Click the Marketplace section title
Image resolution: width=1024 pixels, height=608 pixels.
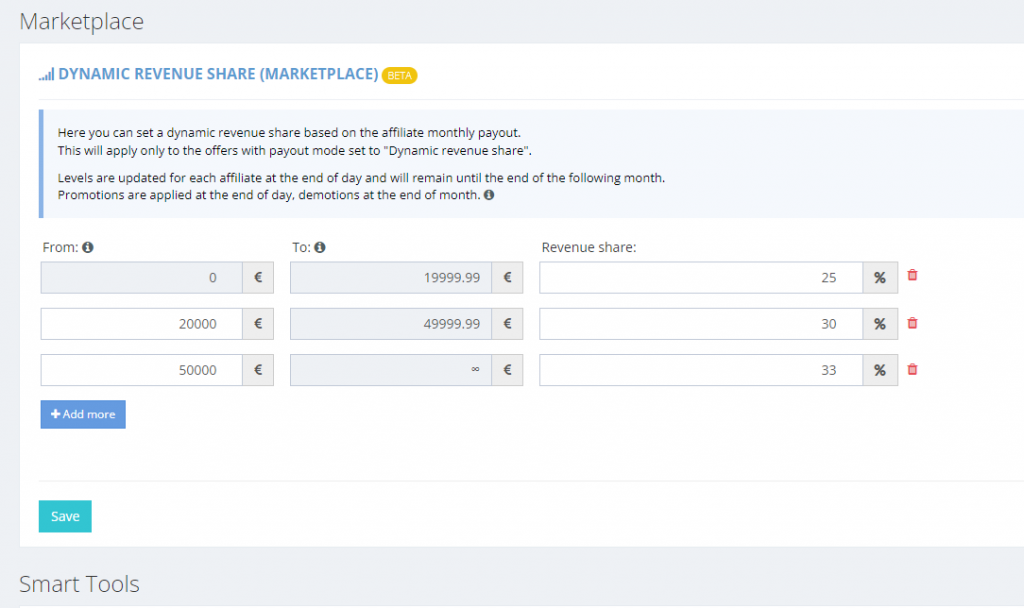coord(82,22)
